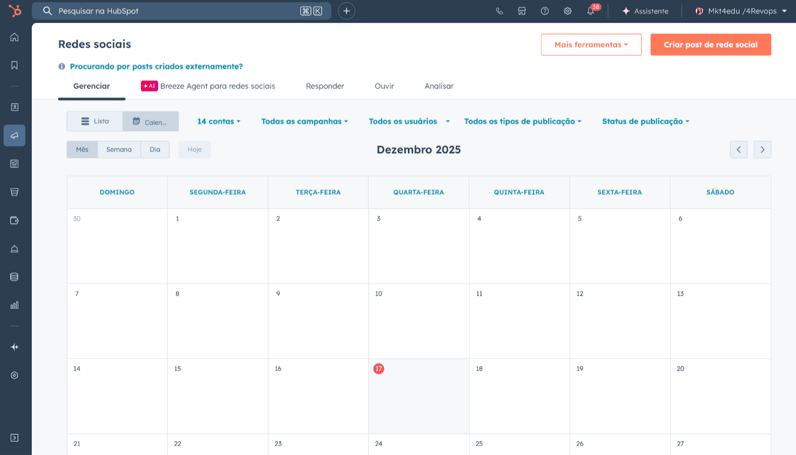Open the Settings gear icon in the top bar
The width and height of the screenshot is (796, 455).
[568, 11]
